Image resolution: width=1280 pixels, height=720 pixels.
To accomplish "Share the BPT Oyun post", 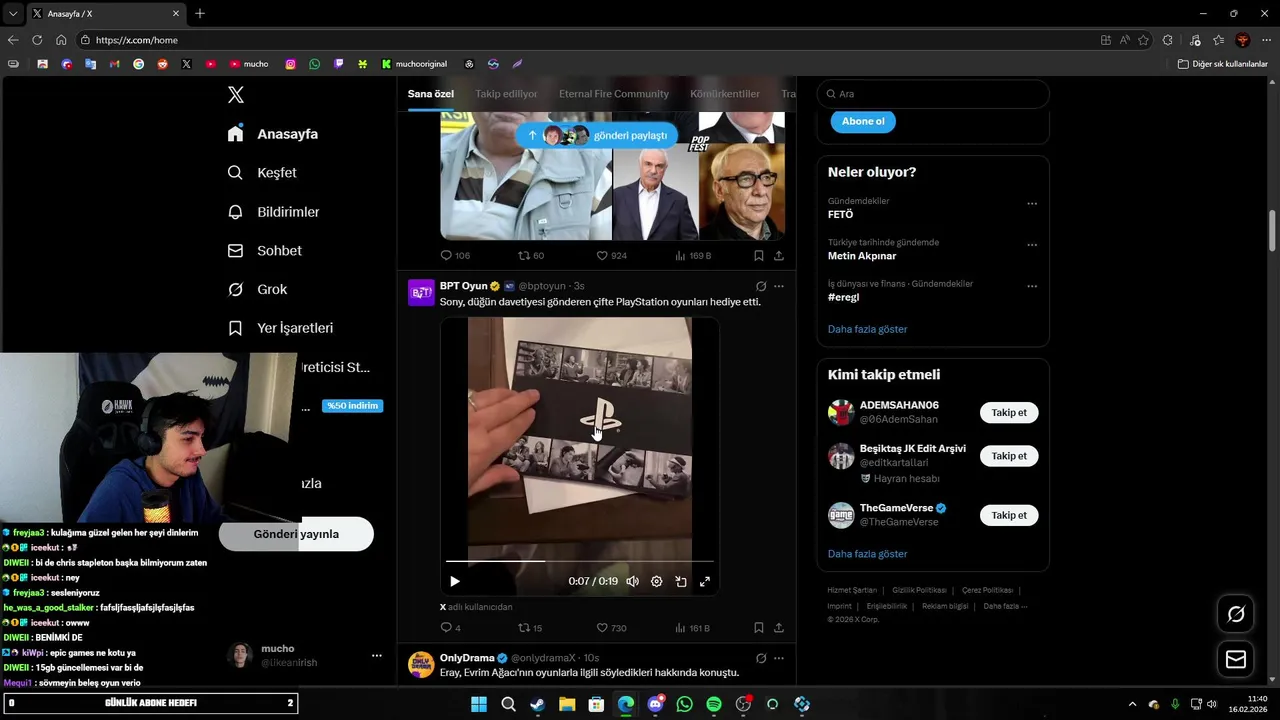I will tap(779, 628).
